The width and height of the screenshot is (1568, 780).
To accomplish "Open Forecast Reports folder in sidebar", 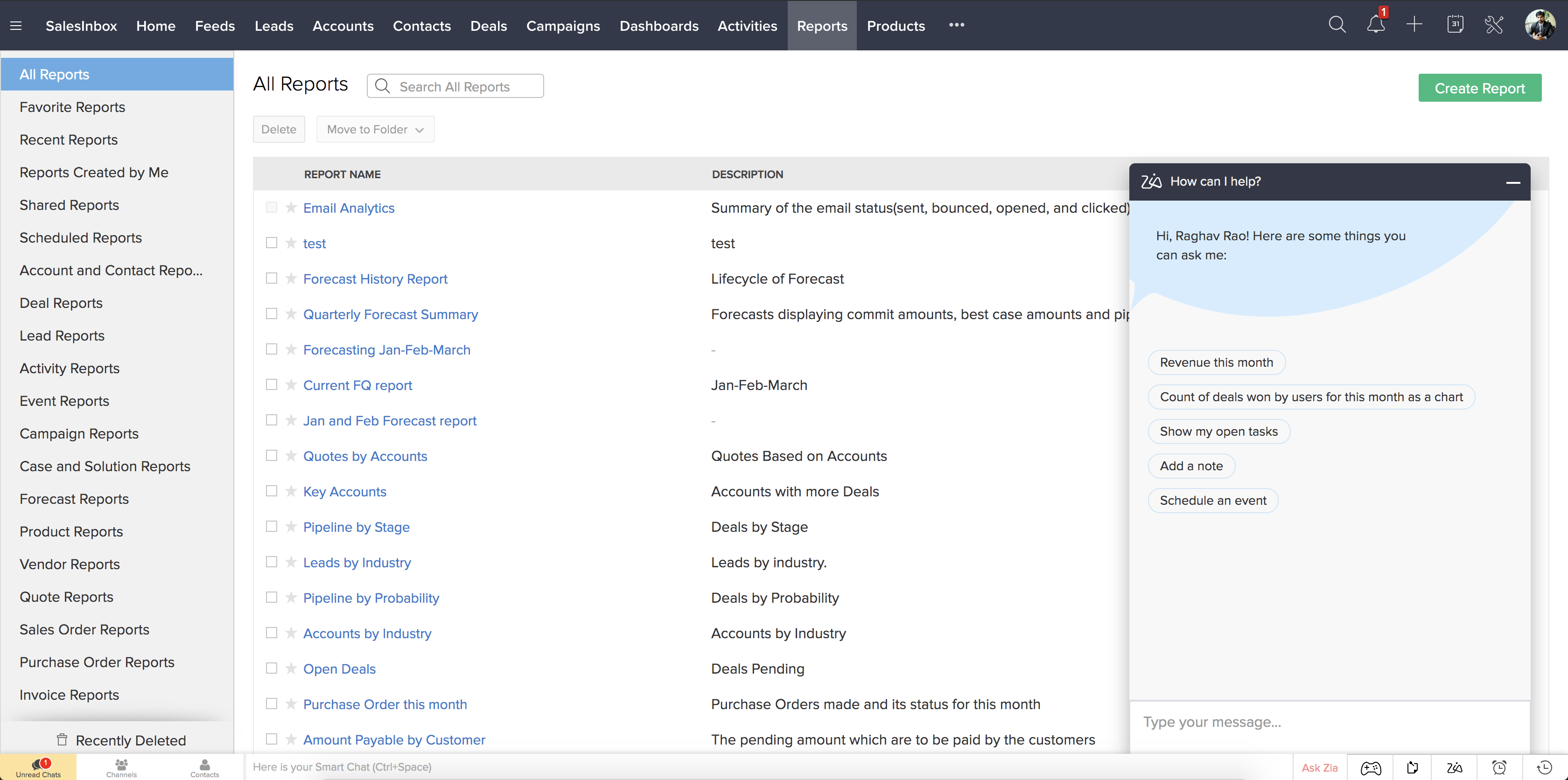I will click(x=74, y=499).
